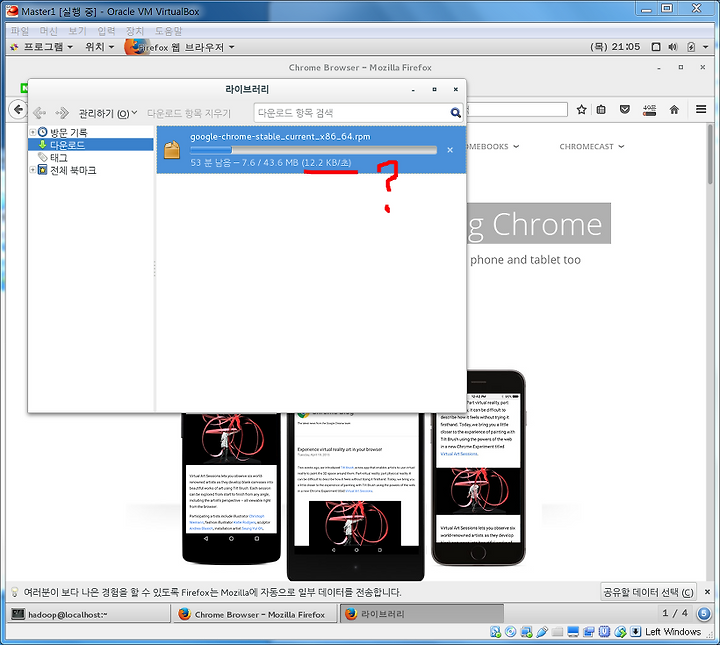720x645 pixels.
Task: Click 공유할 데이터 선택 button
Action: click(648, 592)
